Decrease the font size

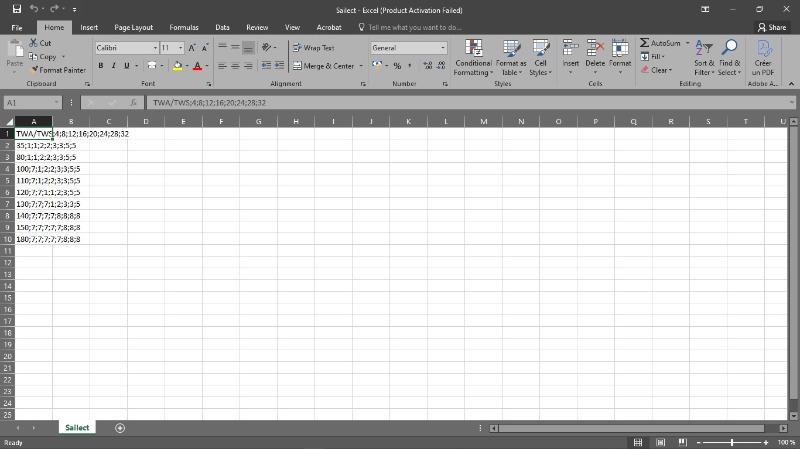tap(205, 48)
